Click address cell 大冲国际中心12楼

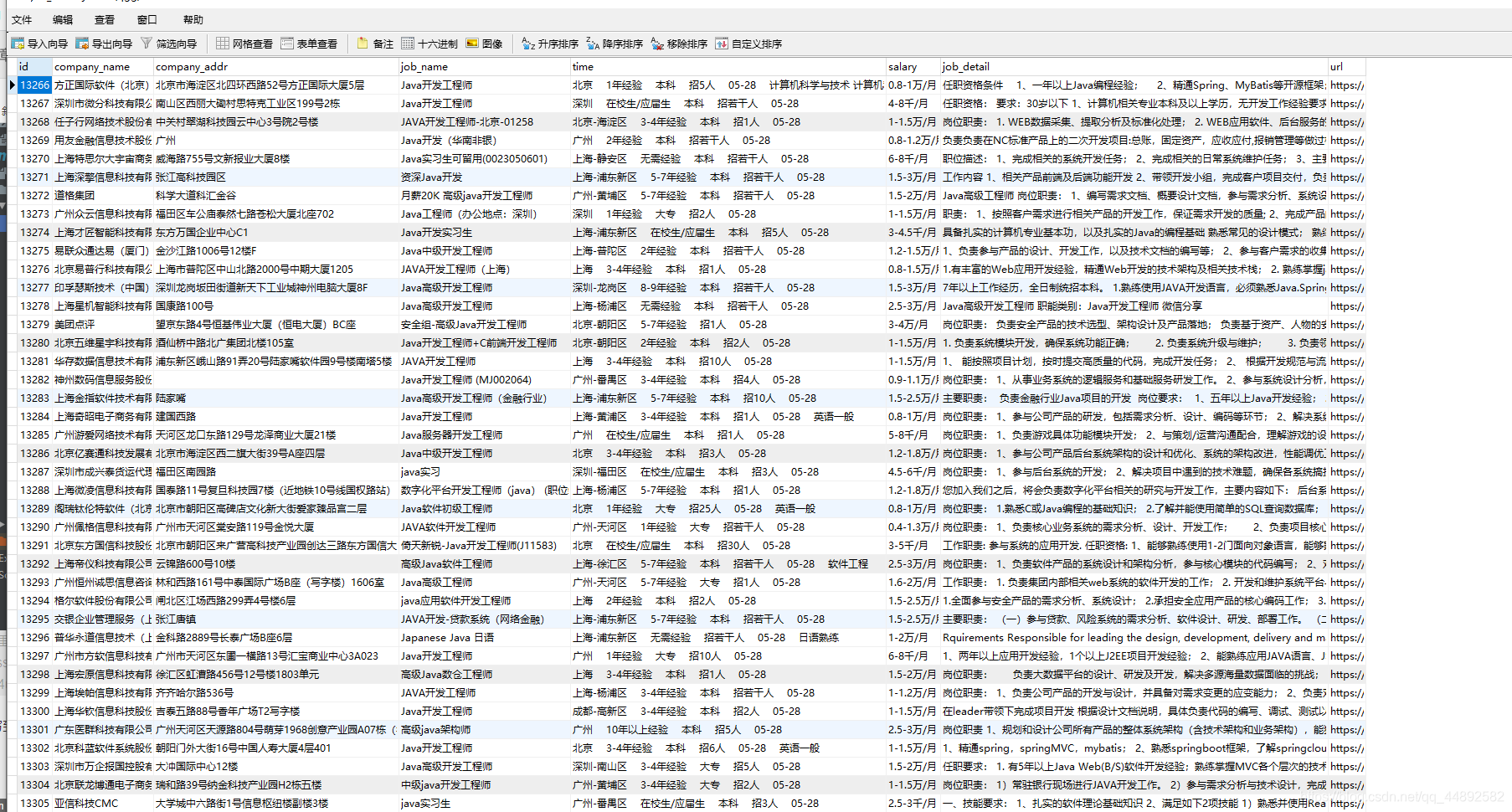point(275,766)
